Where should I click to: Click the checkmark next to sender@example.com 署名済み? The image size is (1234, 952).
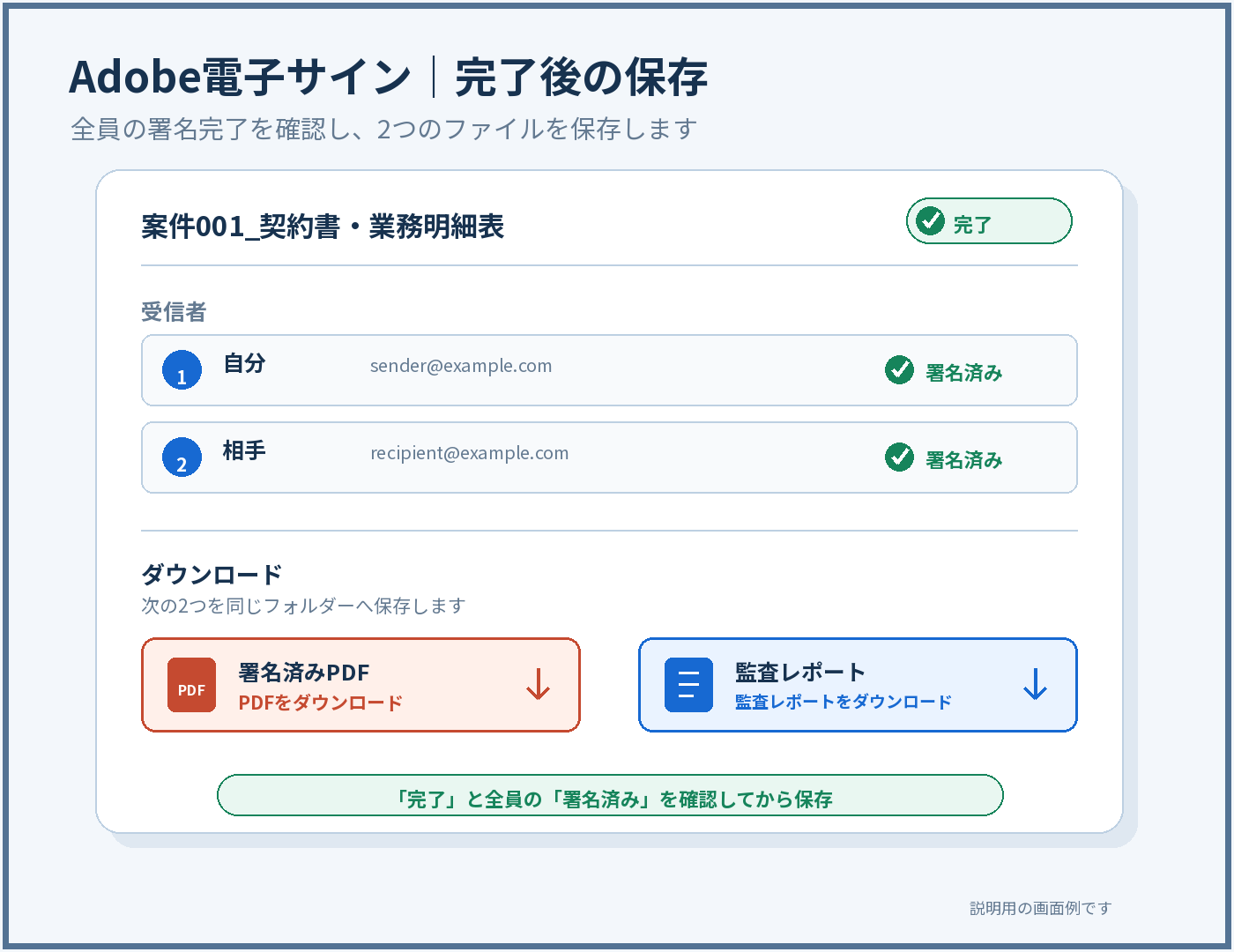[899, 370]
